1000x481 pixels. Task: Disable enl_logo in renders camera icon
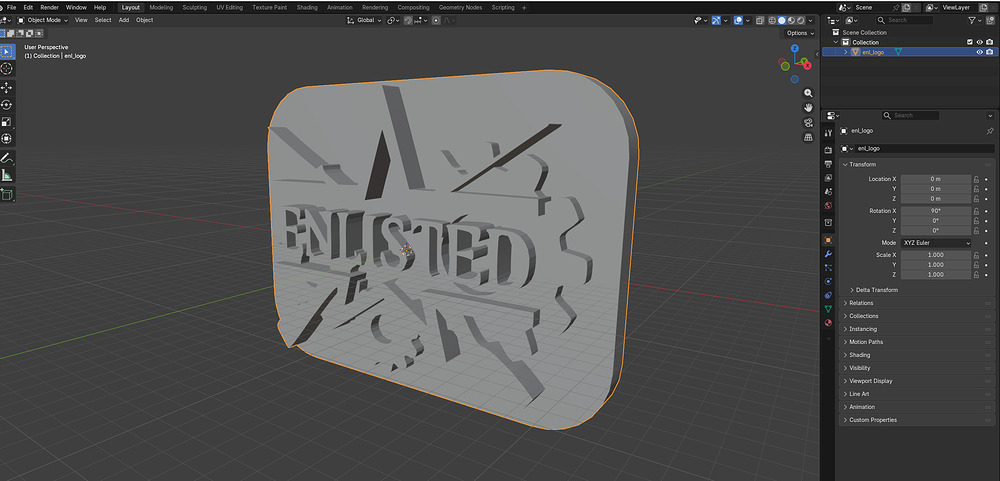coord(990,52)
